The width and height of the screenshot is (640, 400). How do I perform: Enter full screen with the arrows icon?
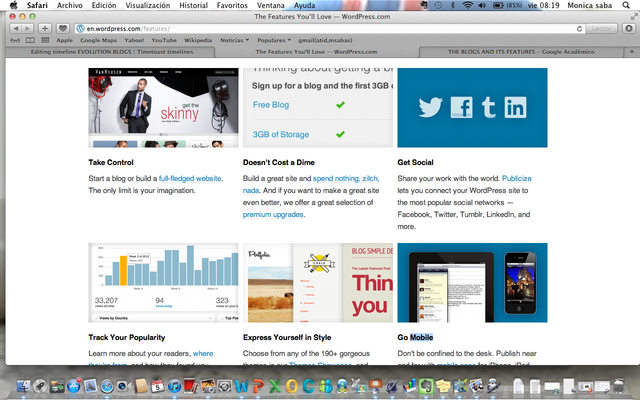click(x=634, y=17)
